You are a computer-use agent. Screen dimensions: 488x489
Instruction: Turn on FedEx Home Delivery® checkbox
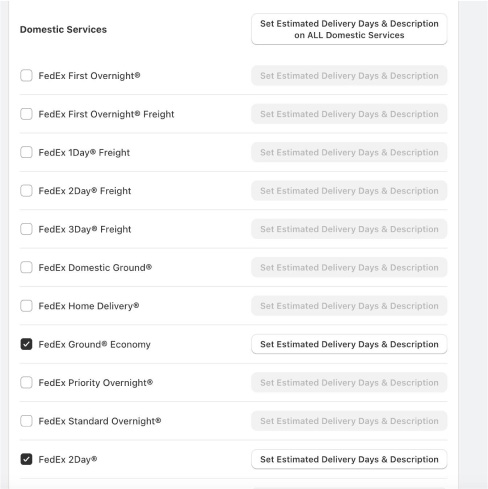pyautogui.click(x=26, y=306)
